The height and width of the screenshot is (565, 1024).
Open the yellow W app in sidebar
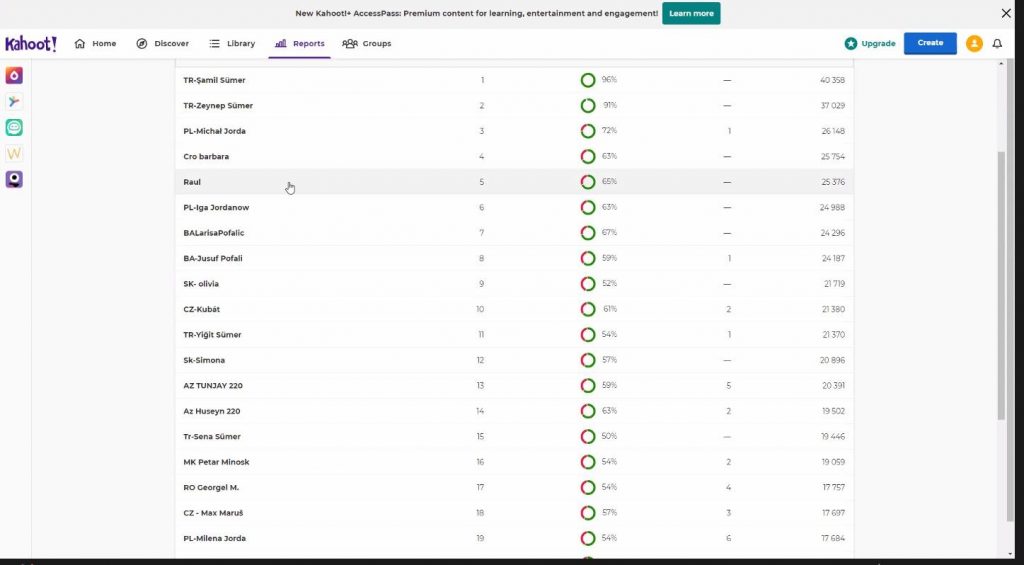pos(14,154)
